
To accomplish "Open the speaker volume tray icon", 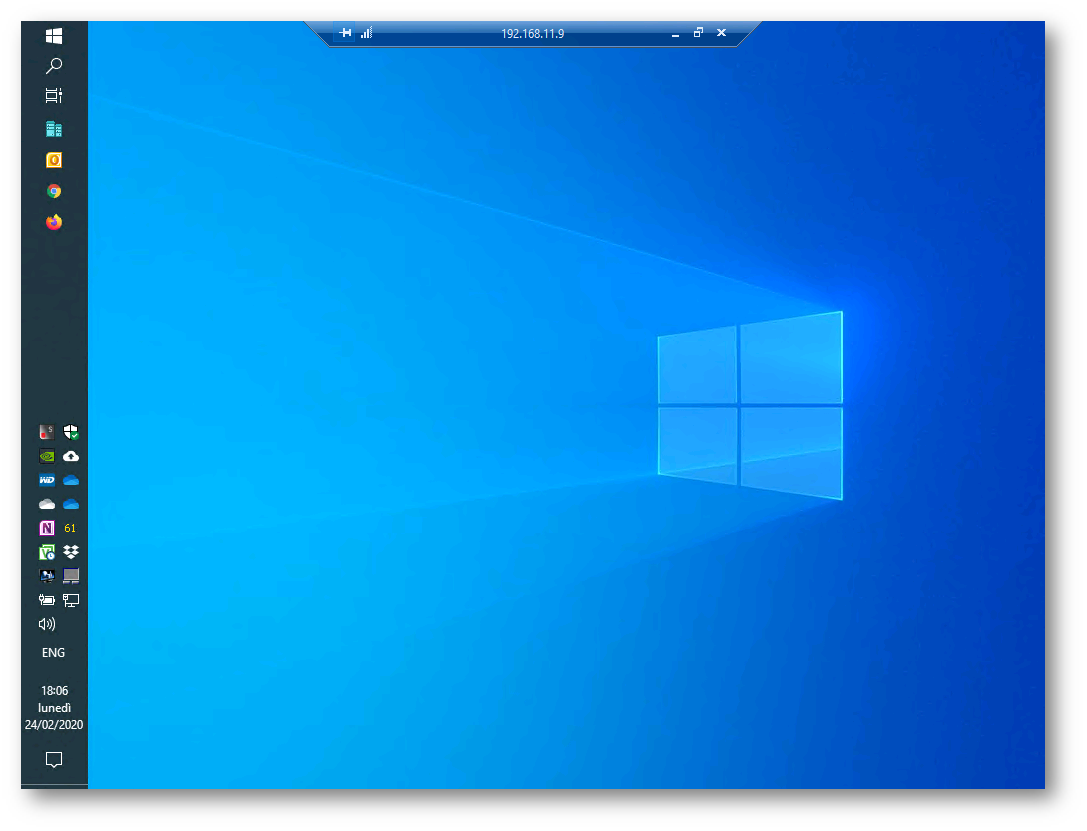I will pyautogui.click(x=46, y=624).
